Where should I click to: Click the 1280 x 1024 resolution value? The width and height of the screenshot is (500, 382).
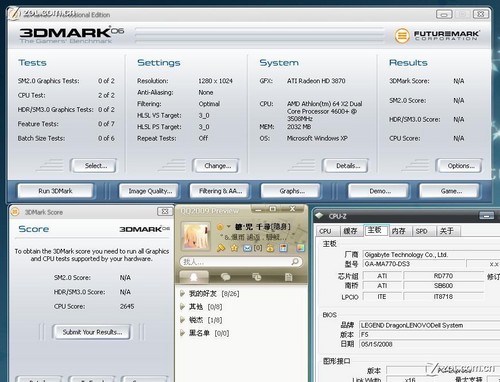click(x=215, y=81)
